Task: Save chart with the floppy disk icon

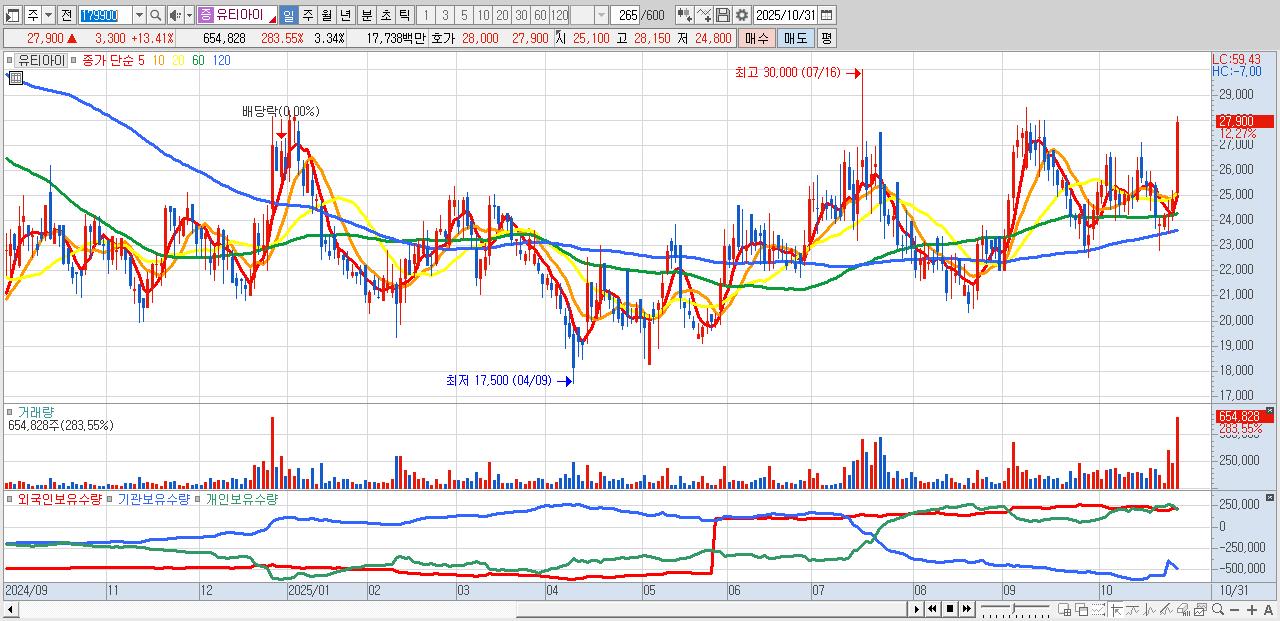Action: (723, 15)
